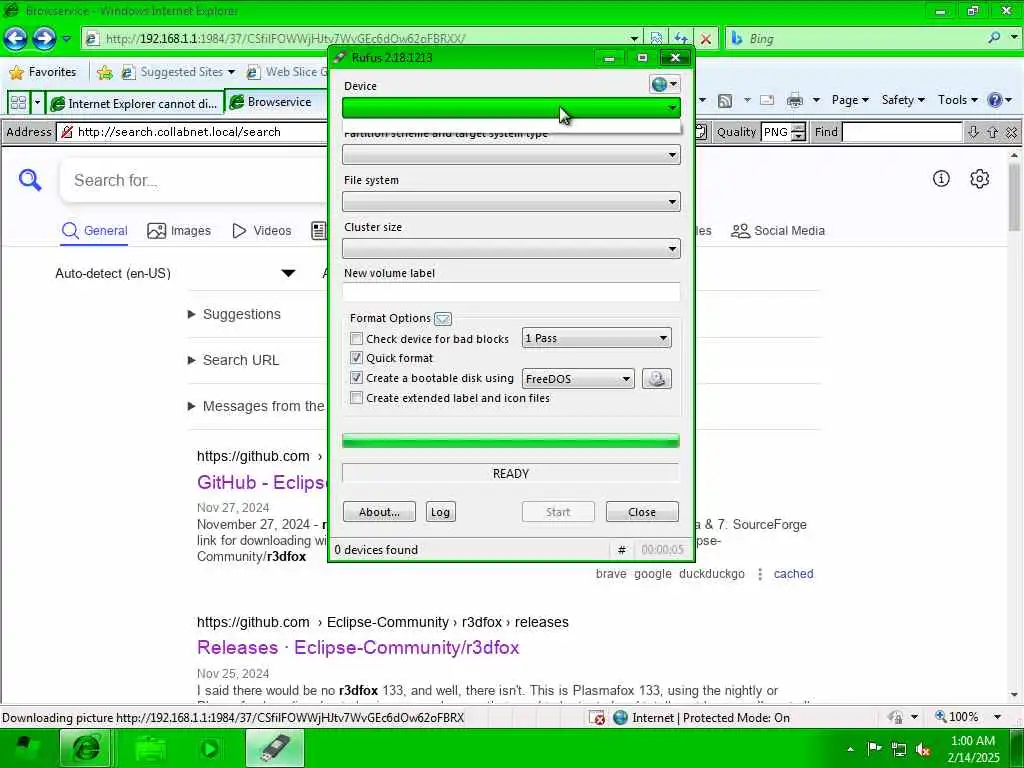Click the Refresh page icon
Viewport: 1024px width, 768px height.
coord(680,39)
